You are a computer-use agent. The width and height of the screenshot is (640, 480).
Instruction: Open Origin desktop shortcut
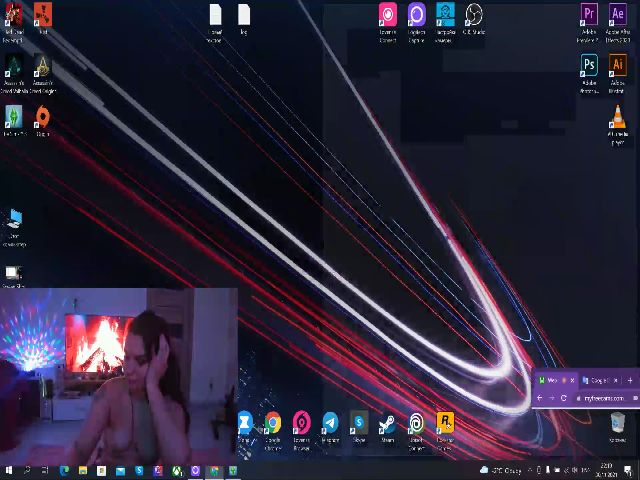(42, 117)
